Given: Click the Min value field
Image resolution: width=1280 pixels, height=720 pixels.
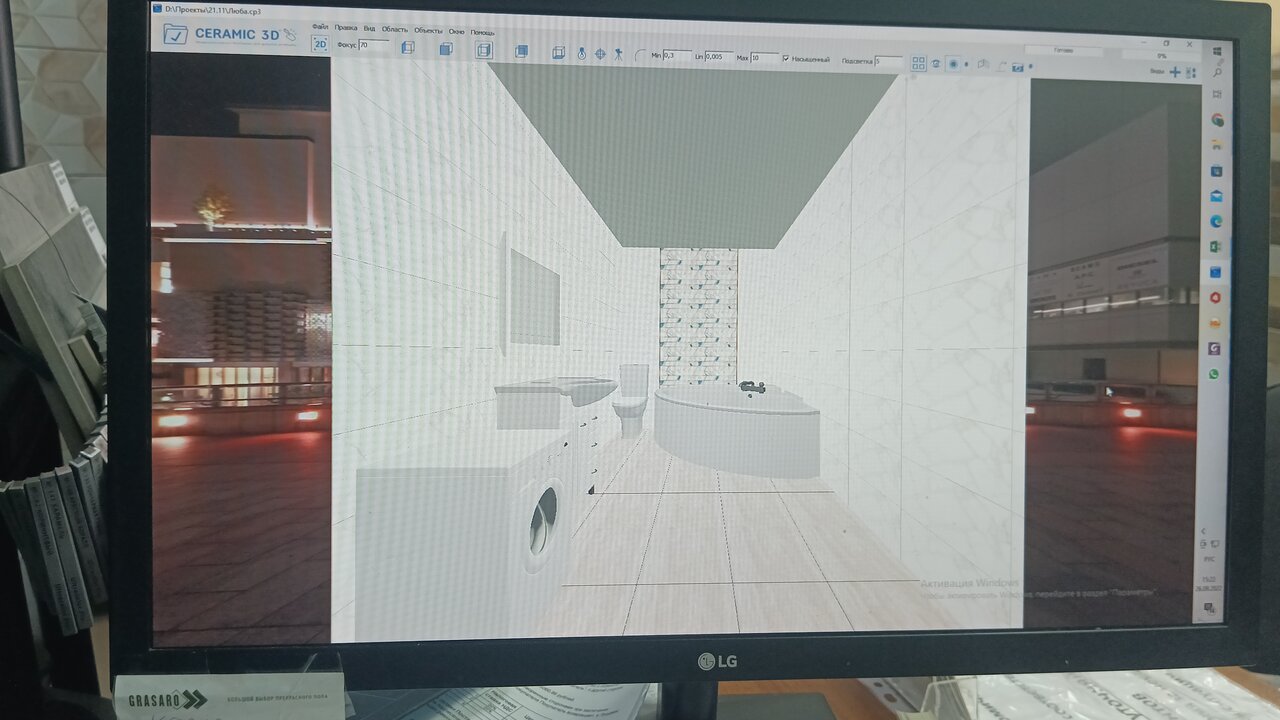Looking at the screenshot, I should (677, 56).
